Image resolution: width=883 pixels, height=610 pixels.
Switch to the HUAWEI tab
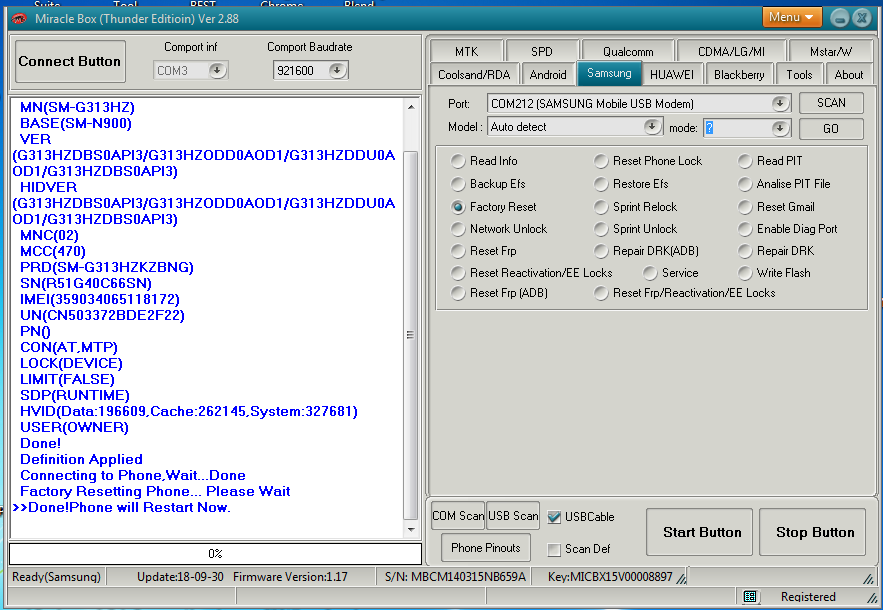(x=671, y=74)
